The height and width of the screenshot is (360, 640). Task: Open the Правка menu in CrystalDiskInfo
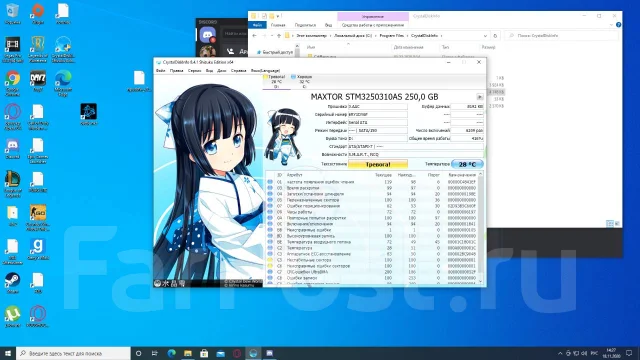click(176, 71)
